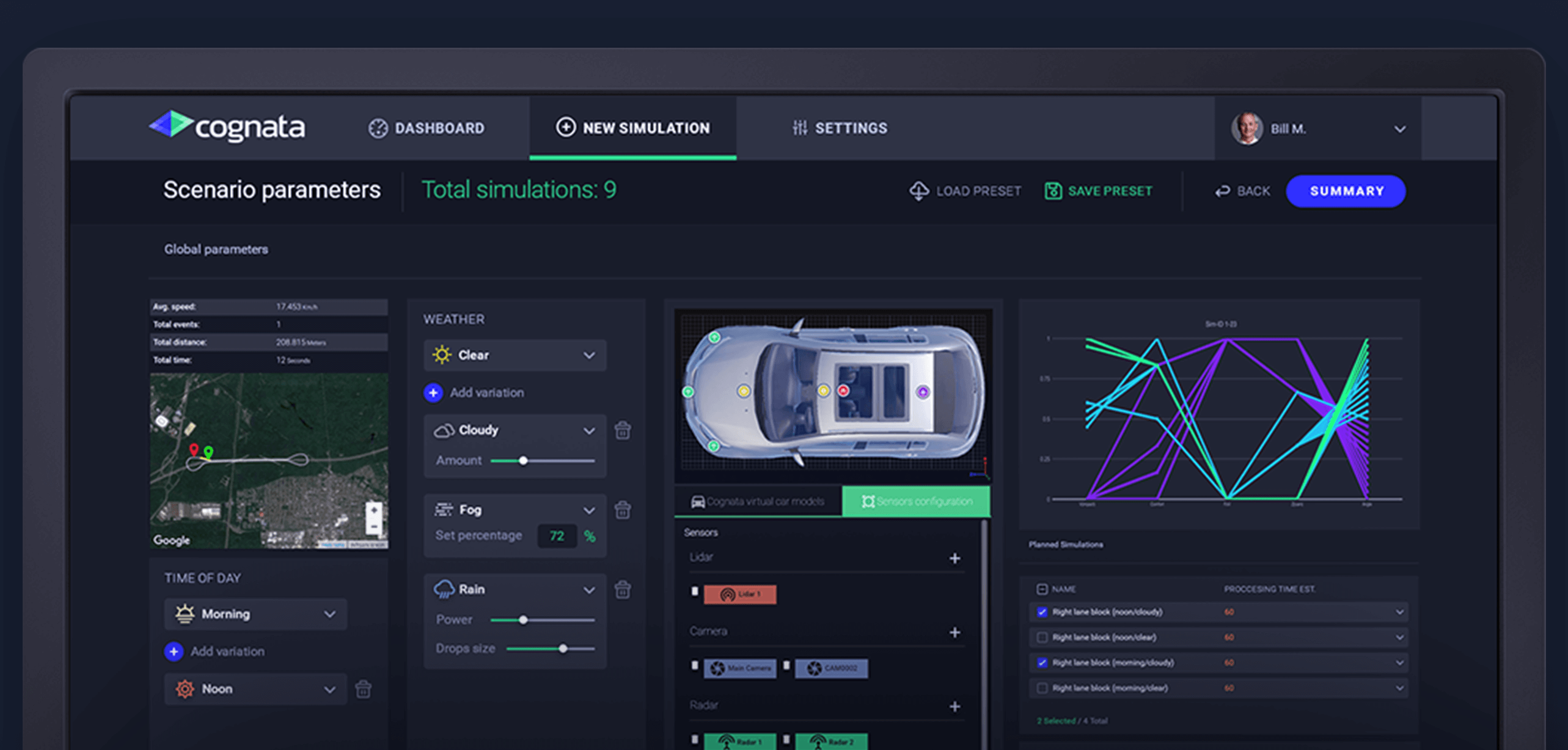Check Right lane block (noon/clear)
The width and height of the screenshot is (1568, 750).
[x=1042, y=638]
